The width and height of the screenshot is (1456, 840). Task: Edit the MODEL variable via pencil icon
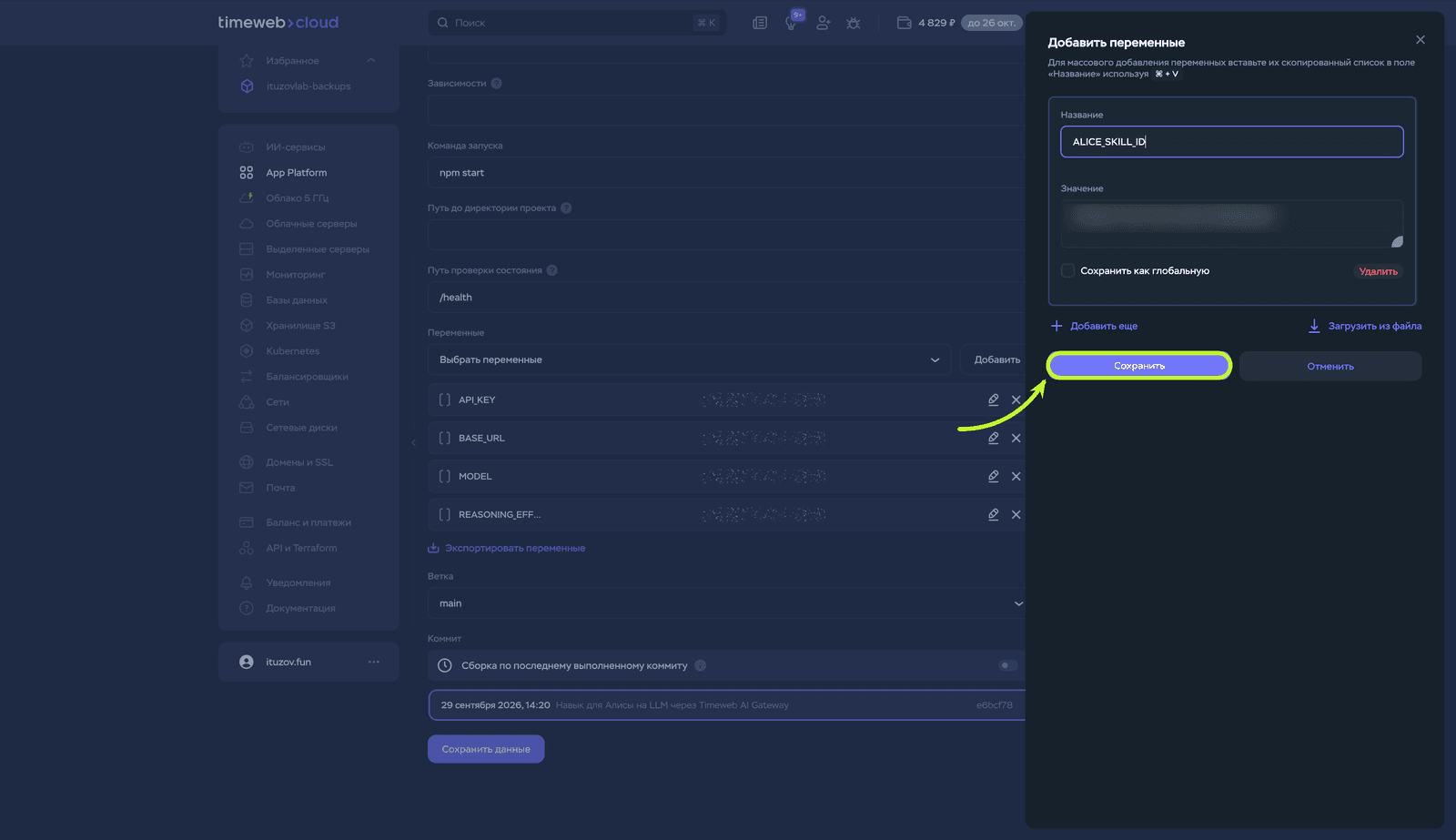pos(994,476)
